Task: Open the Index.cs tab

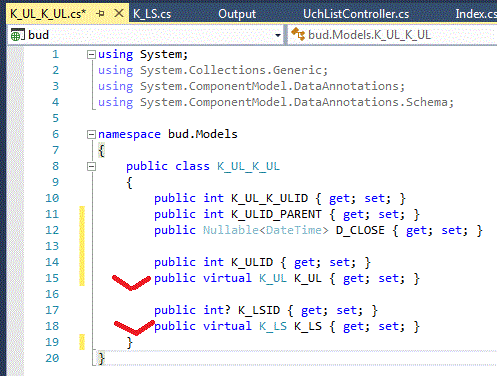Action: [476, 14]
